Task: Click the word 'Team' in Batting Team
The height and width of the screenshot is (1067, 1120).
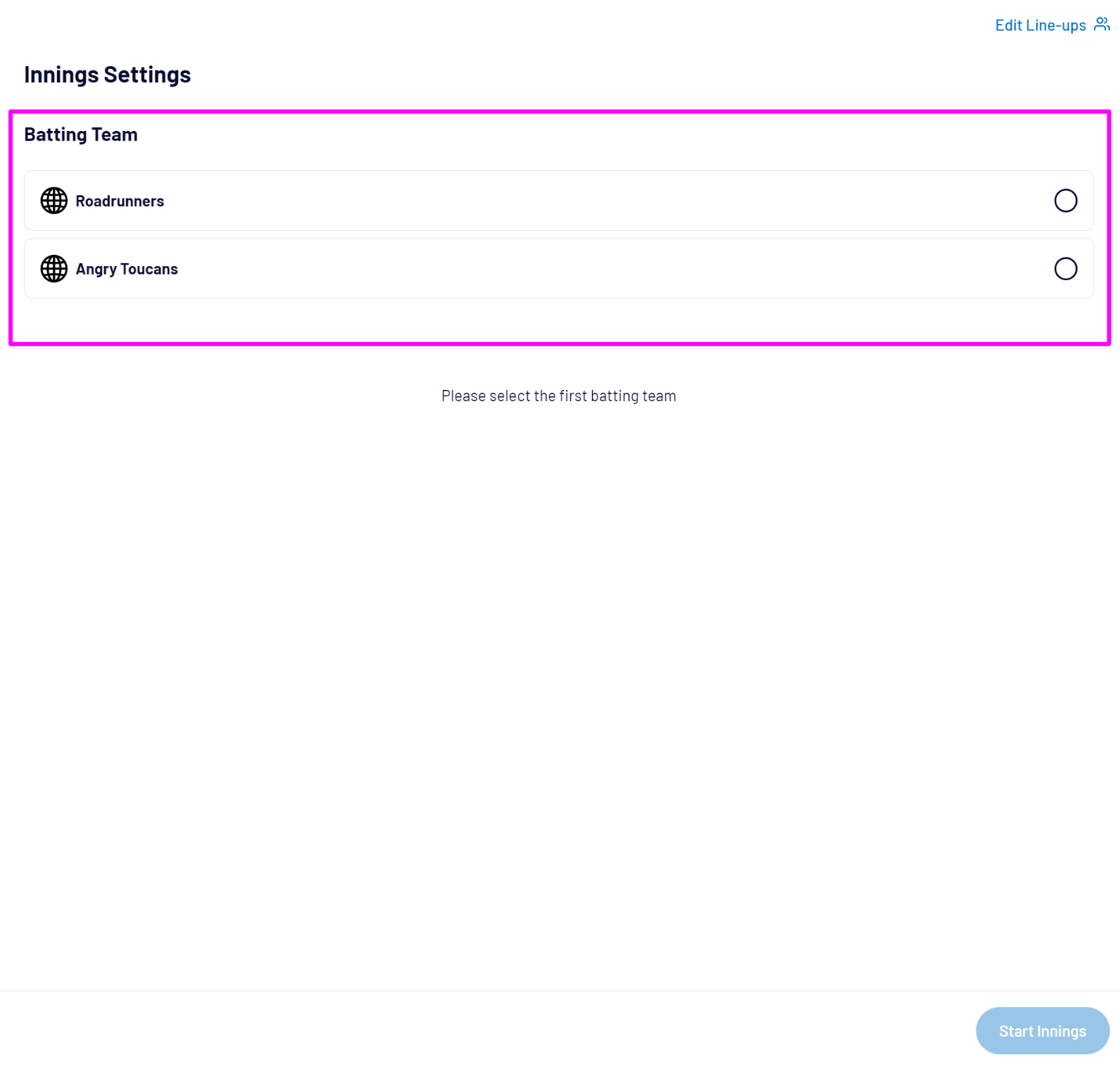Action: (115, 134)
